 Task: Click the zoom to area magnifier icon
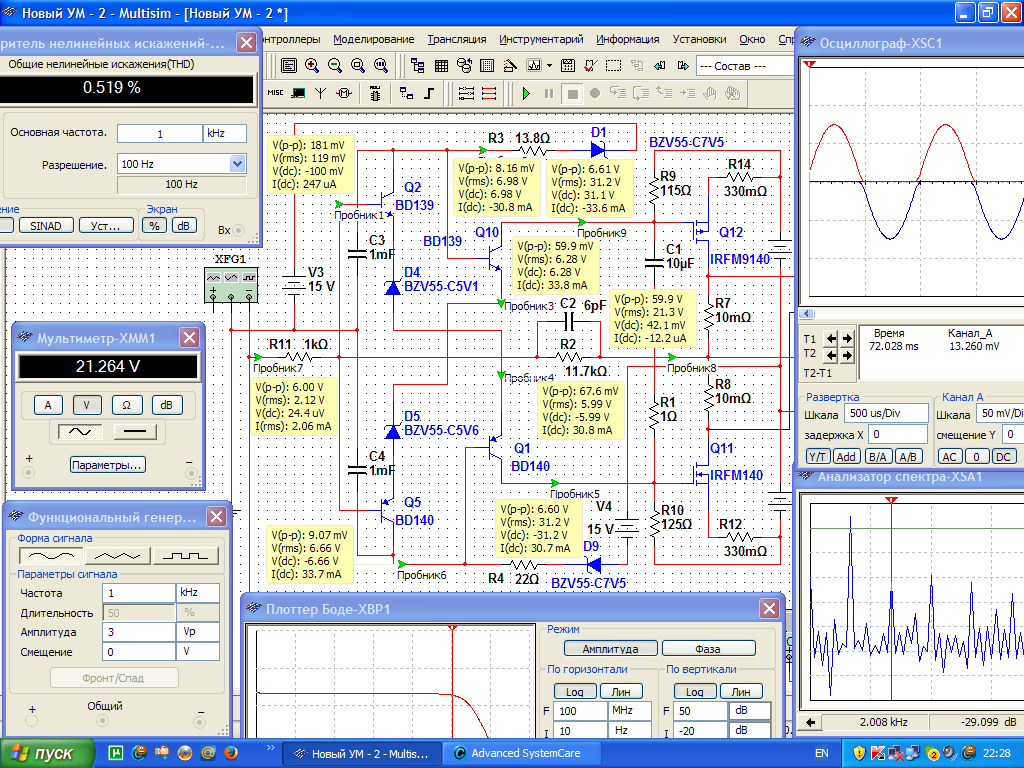click(357, 65)
